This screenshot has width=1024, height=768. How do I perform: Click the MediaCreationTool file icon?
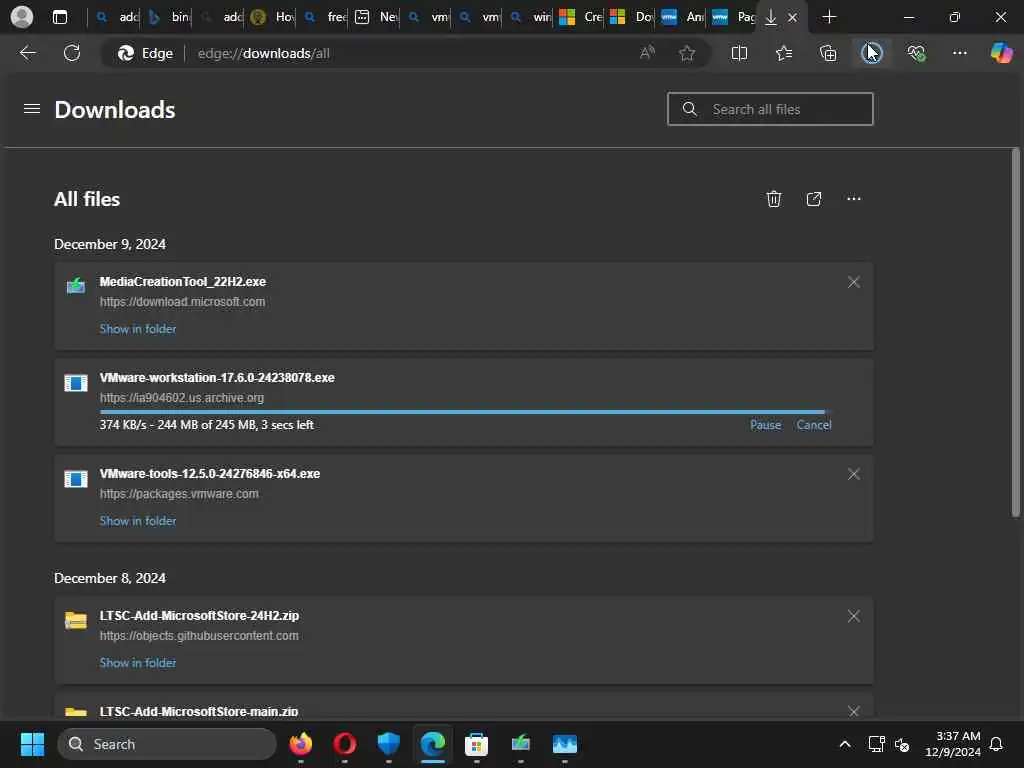(76, 285)
